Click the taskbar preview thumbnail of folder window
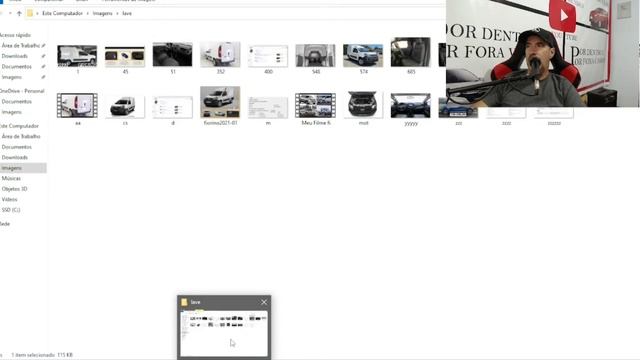The image size is (640, 360). click(224, 333)
